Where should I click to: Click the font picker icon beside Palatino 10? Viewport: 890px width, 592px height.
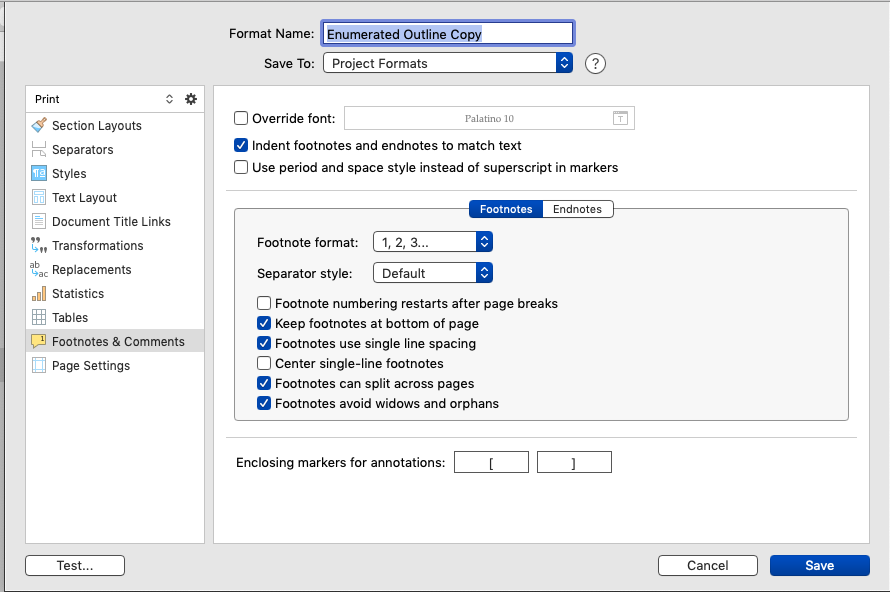pyautogui.click(x=620, y=119)
